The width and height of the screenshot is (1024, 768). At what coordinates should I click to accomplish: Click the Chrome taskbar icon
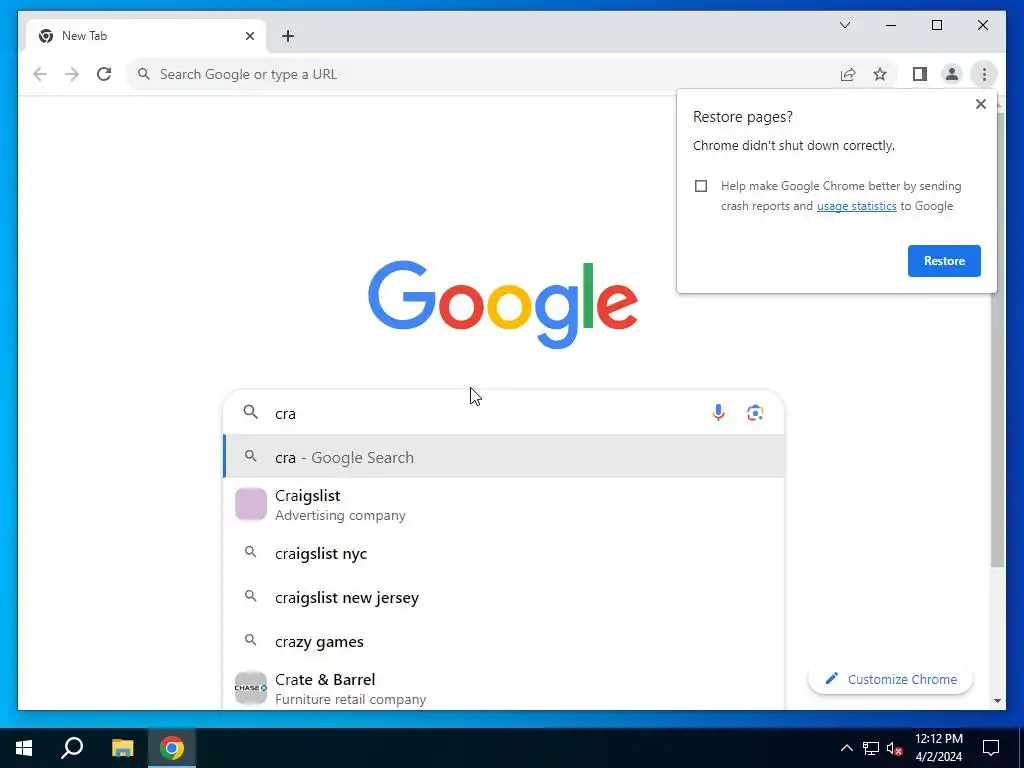pyautogui.click(x=172, y=748)
